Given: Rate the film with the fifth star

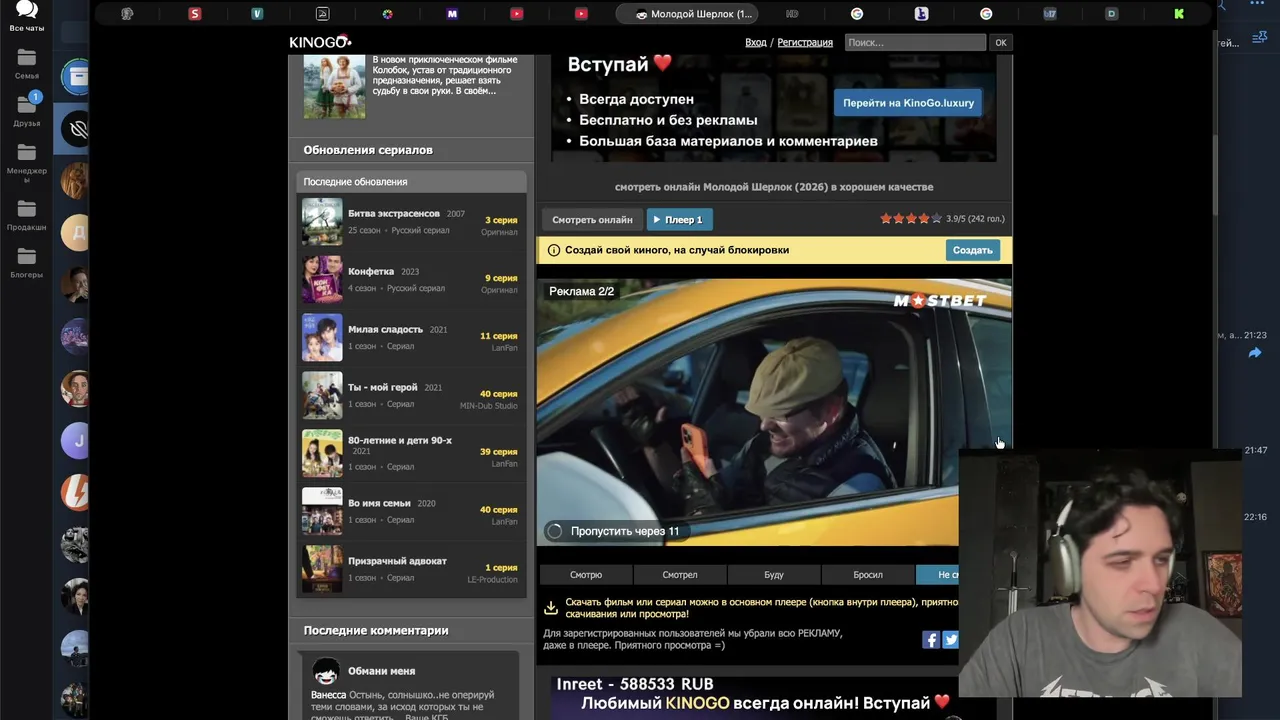Looking at the screenshot, I should 937,218.
